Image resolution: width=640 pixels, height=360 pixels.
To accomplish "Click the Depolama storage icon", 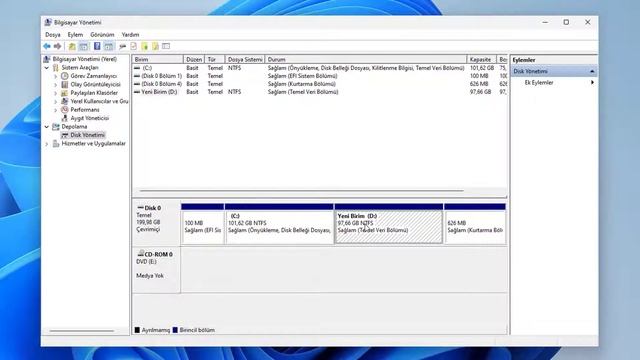I will 56,127.
